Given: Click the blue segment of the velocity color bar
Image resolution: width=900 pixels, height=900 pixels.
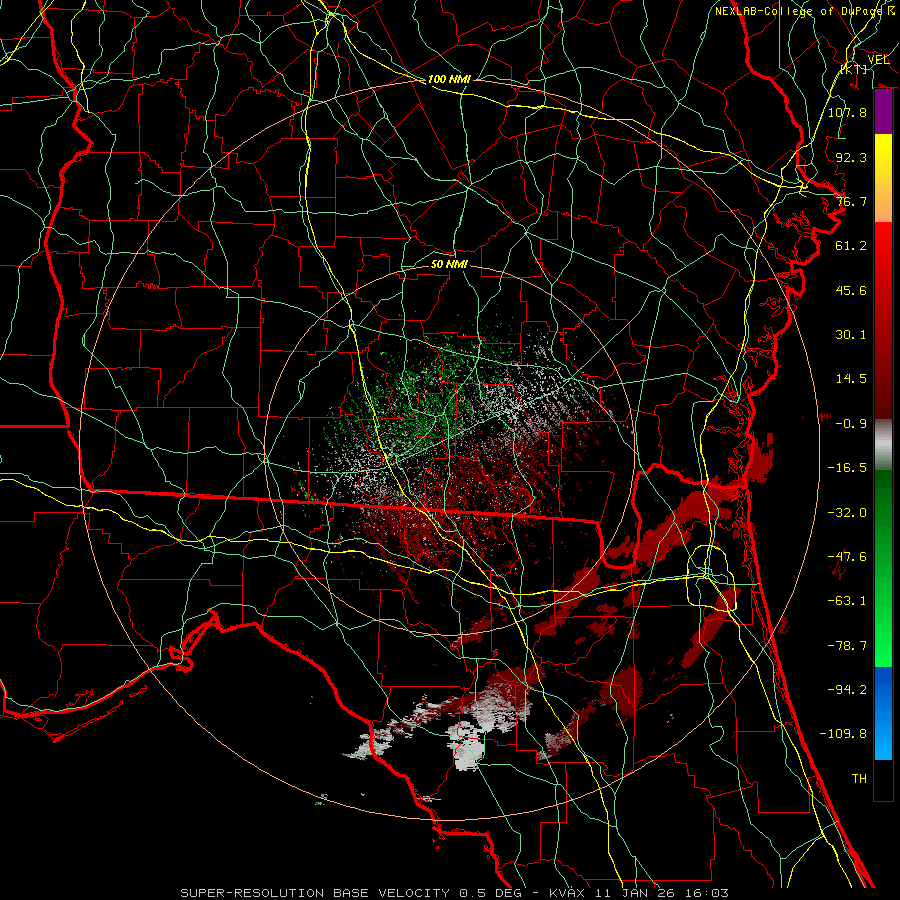Looking at the screenshot, I should [883, 713].
